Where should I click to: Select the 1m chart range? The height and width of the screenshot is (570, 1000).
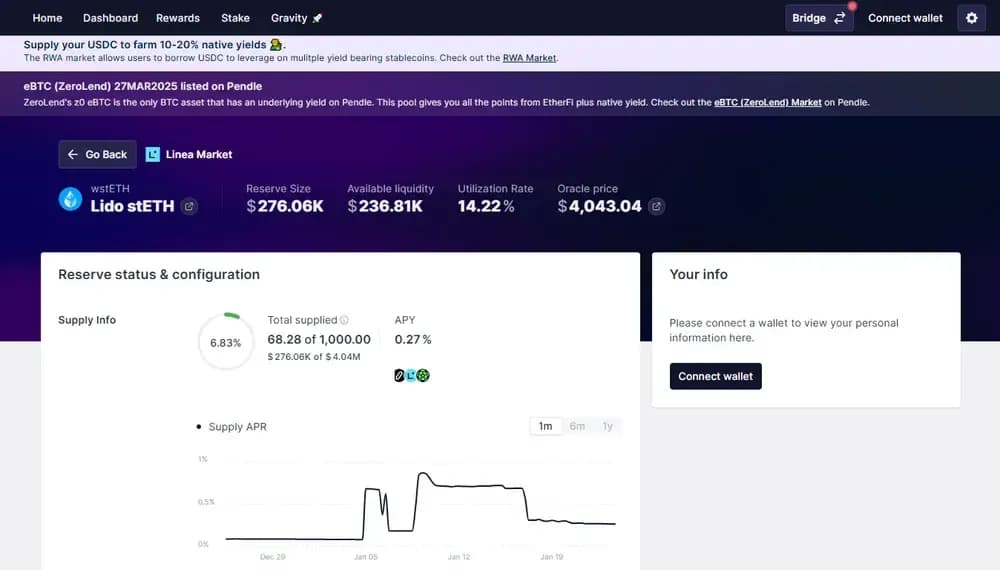pos(545,426)
